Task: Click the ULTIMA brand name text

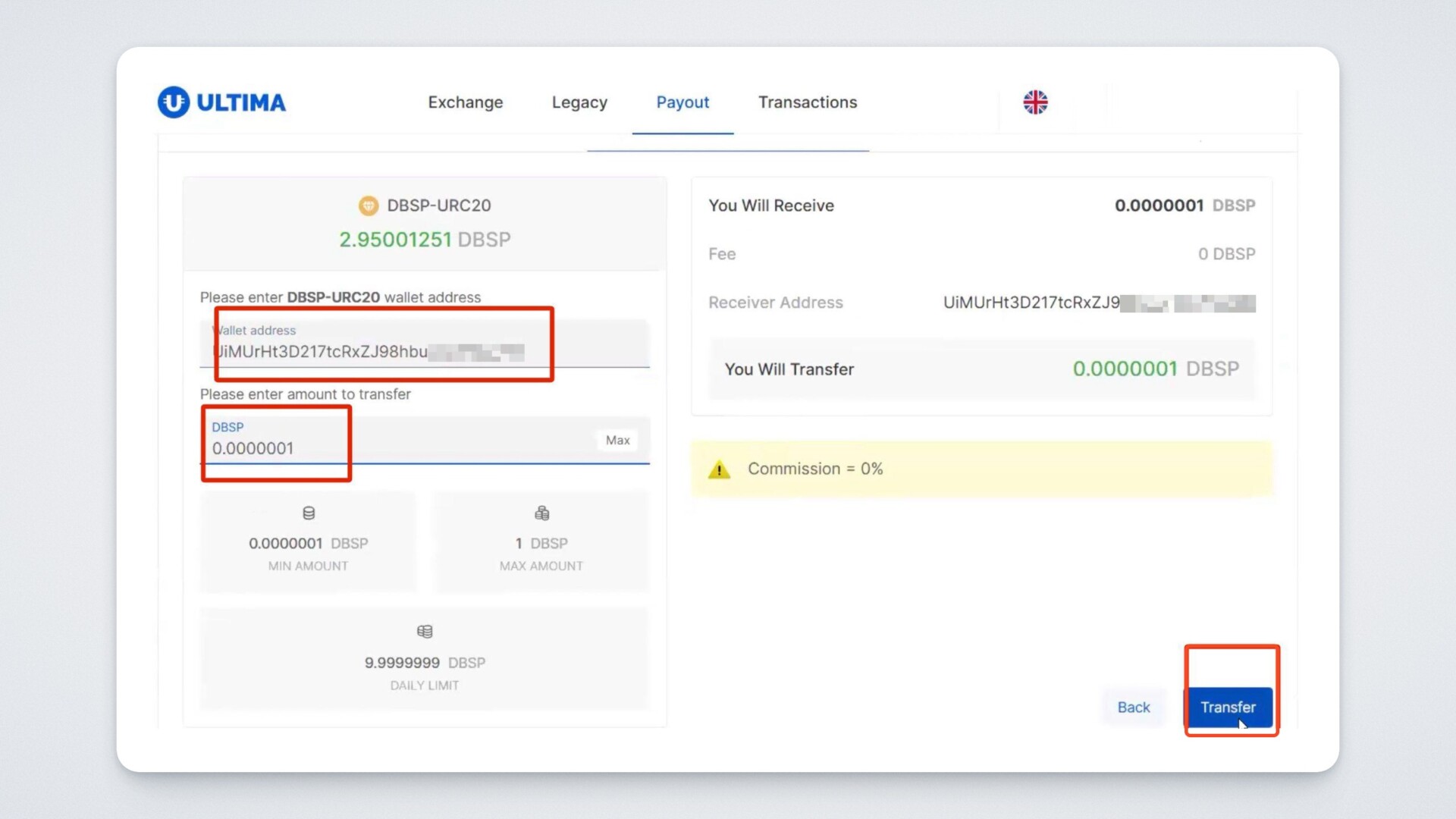Action: pyautogui.click(x=241, y=102)
